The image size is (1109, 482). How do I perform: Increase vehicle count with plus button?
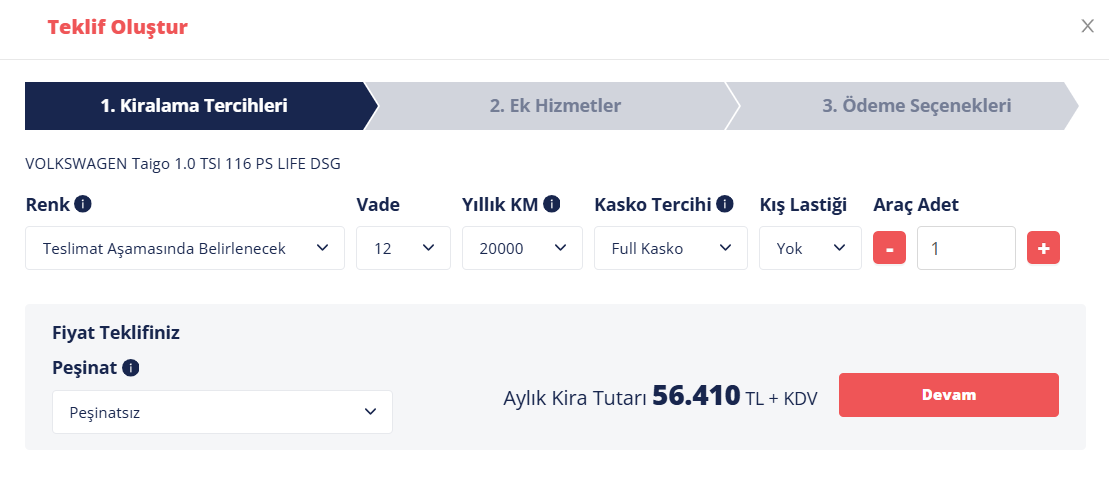[x=1043, y=248]
